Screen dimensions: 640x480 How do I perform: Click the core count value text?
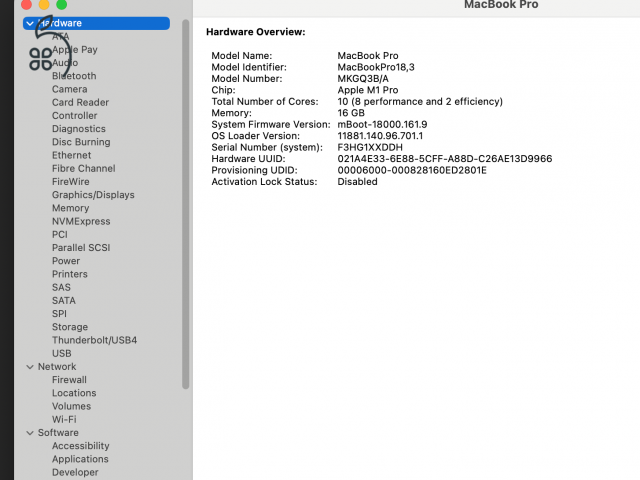pos(420,102)
